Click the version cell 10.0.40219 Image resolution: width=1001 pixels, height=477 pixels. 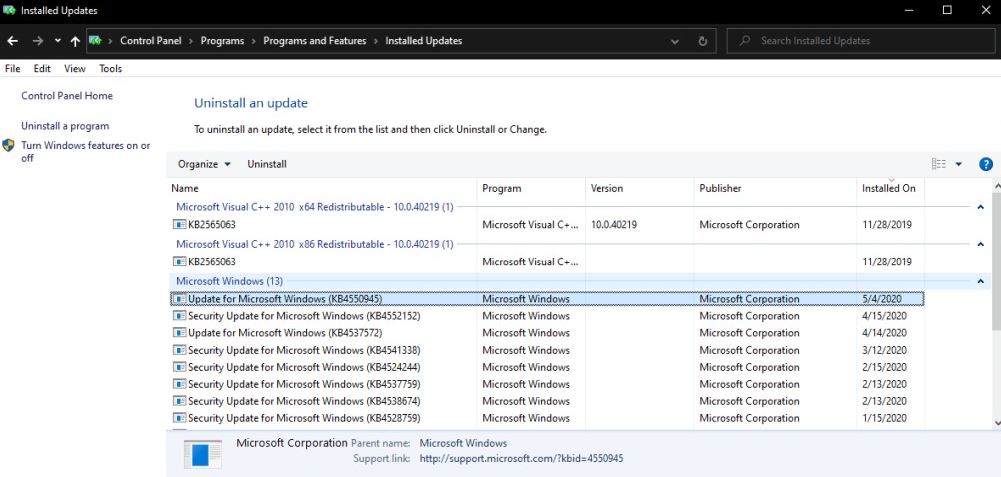coord(613,225)
